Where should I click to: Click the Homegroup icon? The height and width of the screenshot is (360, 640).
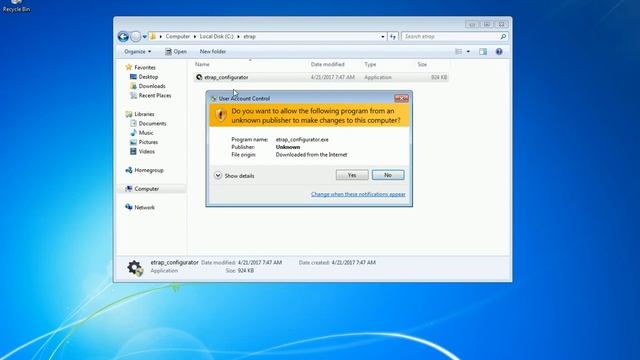(x=129, y=170)
